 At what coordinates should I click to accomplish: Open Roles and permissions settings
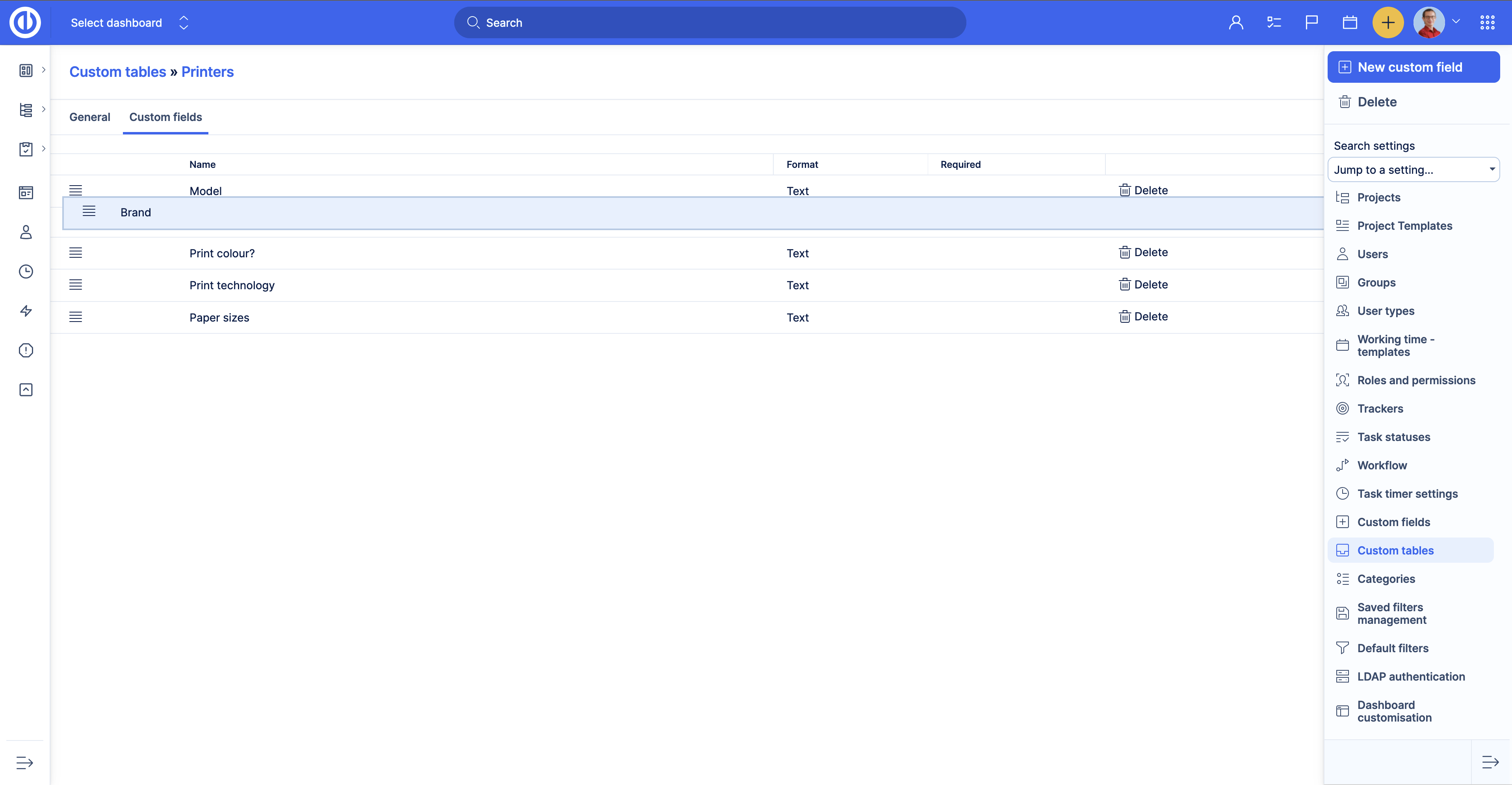pyautogui.click(x=1416, y=380)
